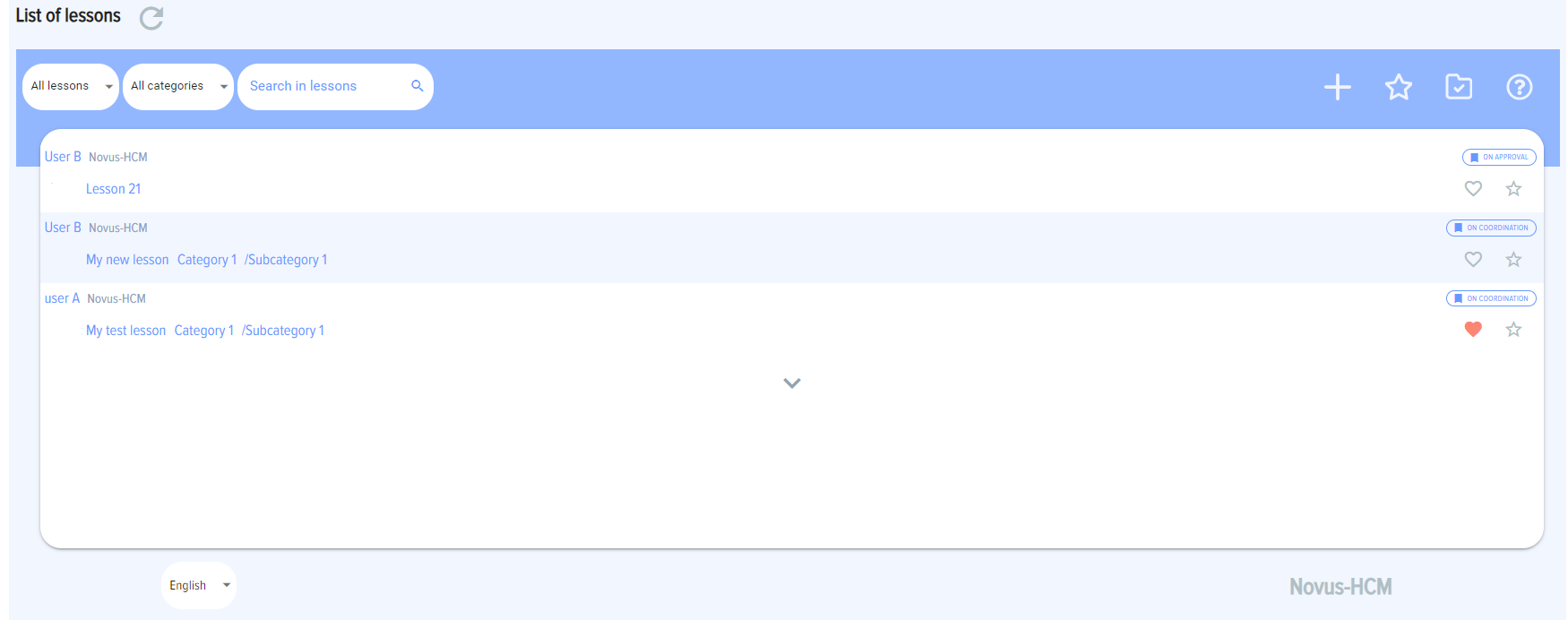
Task: Expand more lessons with the down chevron
Action: 791,383
